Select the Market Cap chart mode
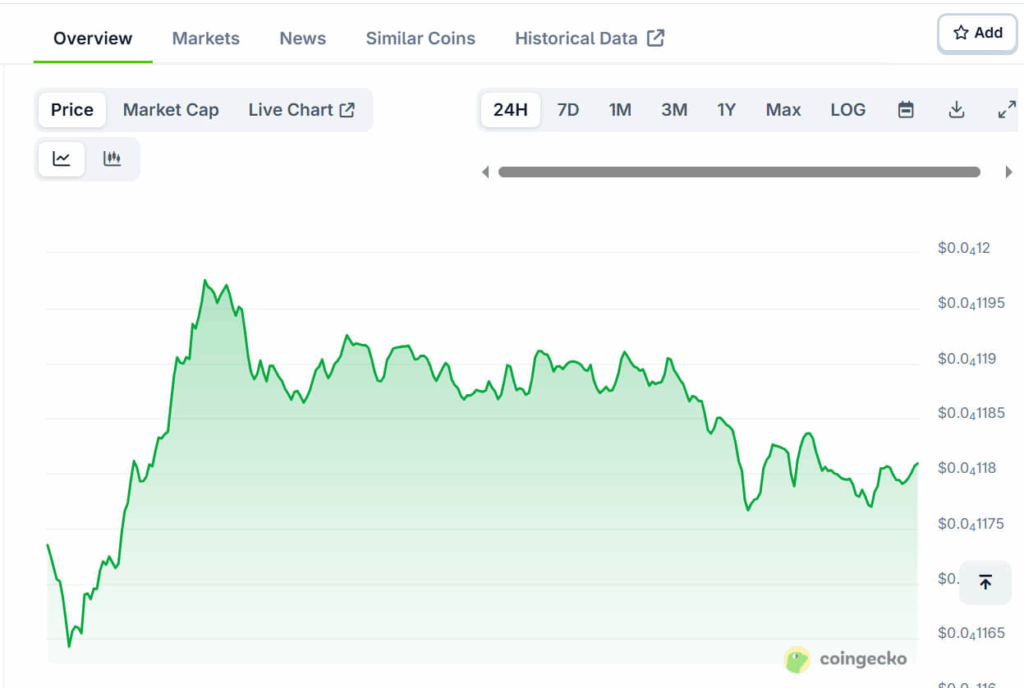The image size is (1024, 688). click(x=170, y=110)
